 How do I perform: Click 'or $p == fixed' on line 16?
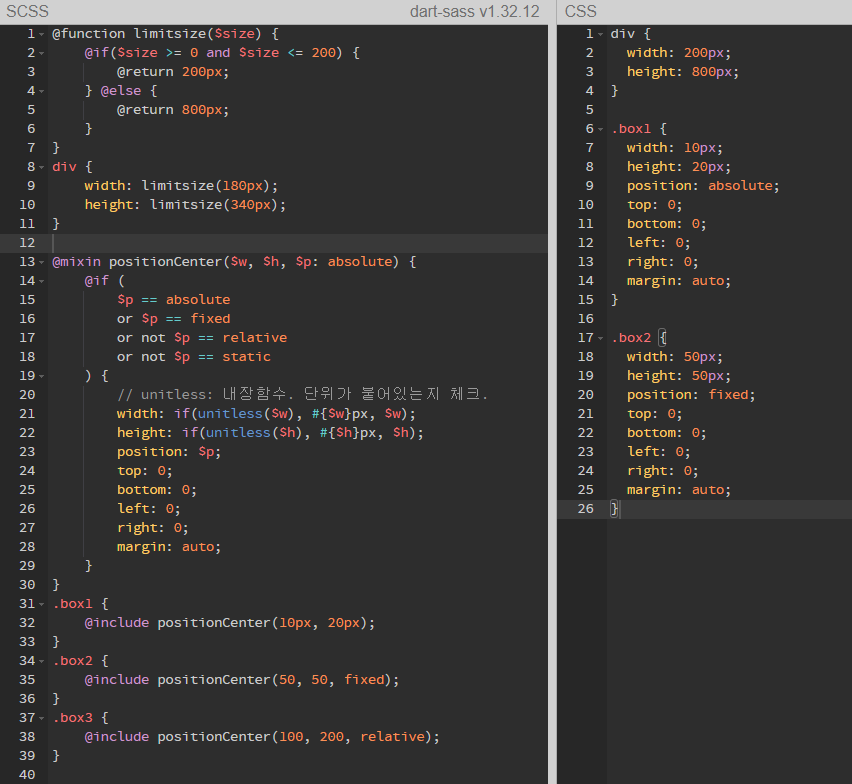tap(173, 319)
